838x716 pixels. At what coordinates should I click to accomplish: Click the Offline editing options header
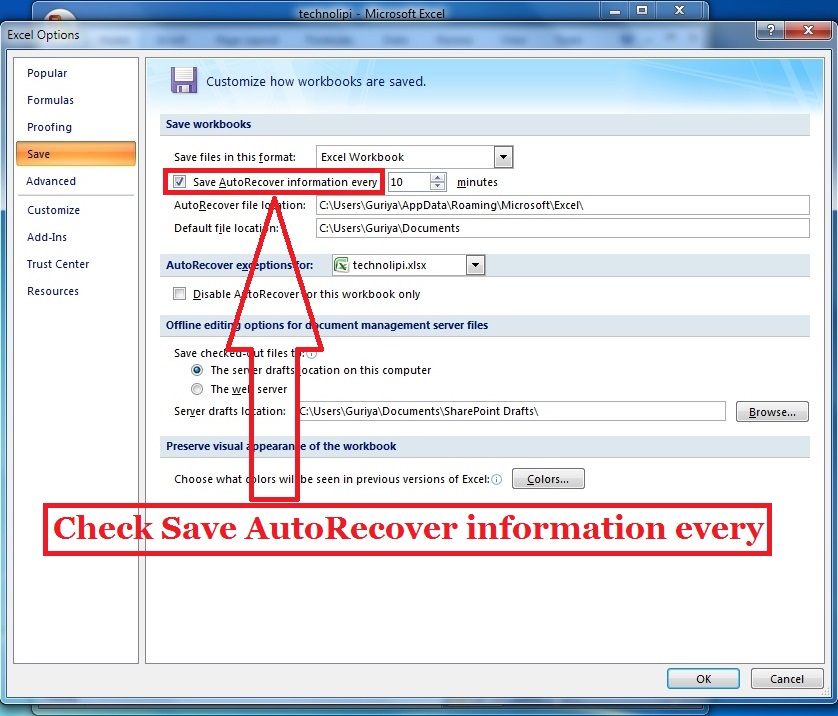(x=327, y=325)
